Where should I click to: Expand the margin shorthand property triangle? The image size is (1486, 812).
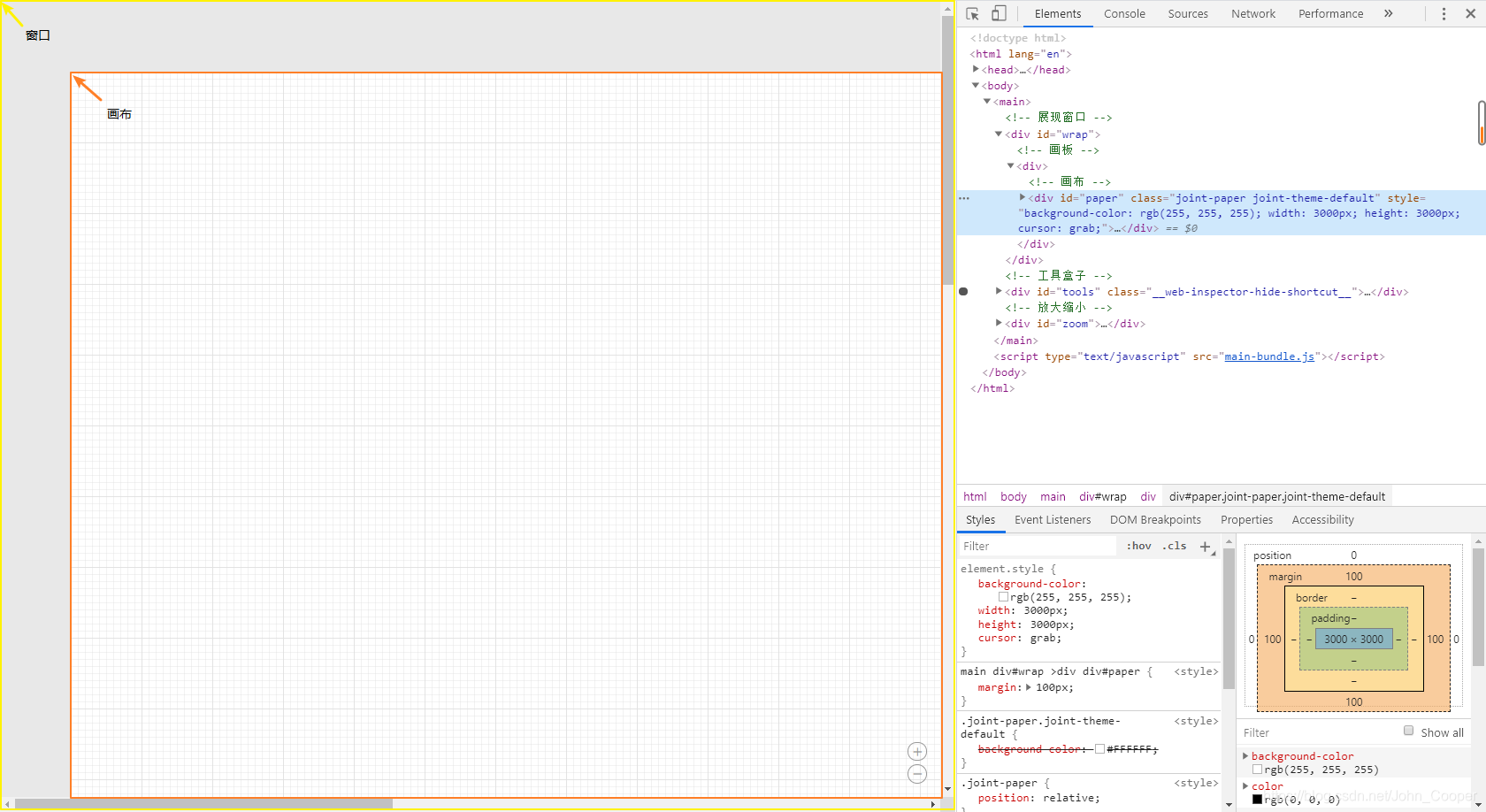1028,687
